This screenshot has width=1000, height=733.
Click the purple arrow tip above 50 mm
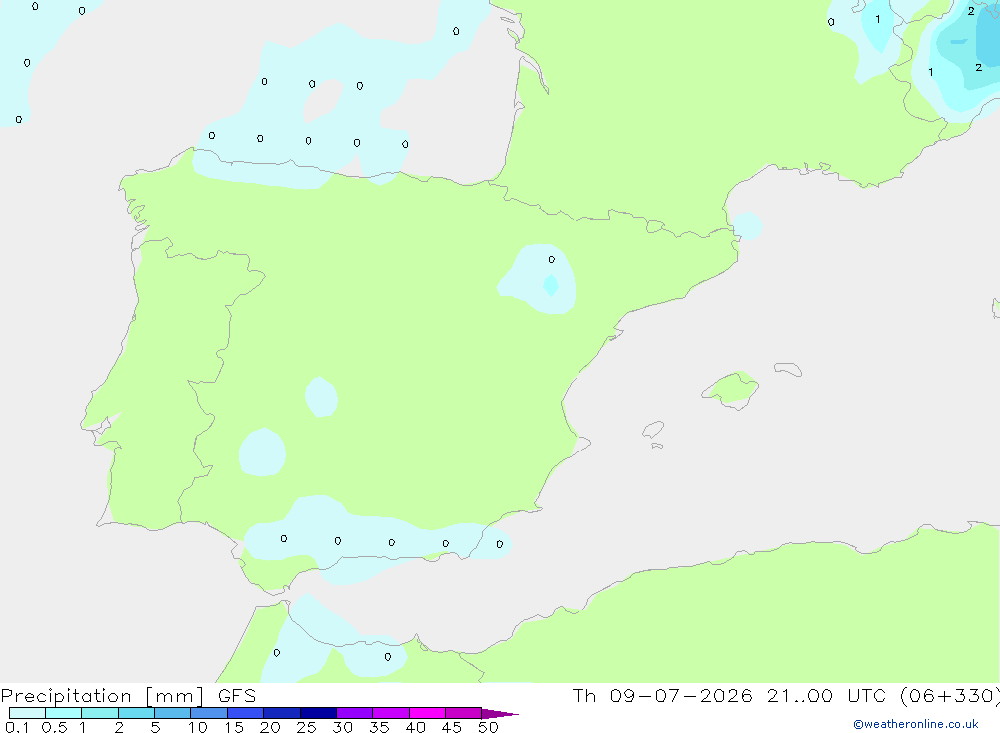pyautogui.click(x=500, y=713)
